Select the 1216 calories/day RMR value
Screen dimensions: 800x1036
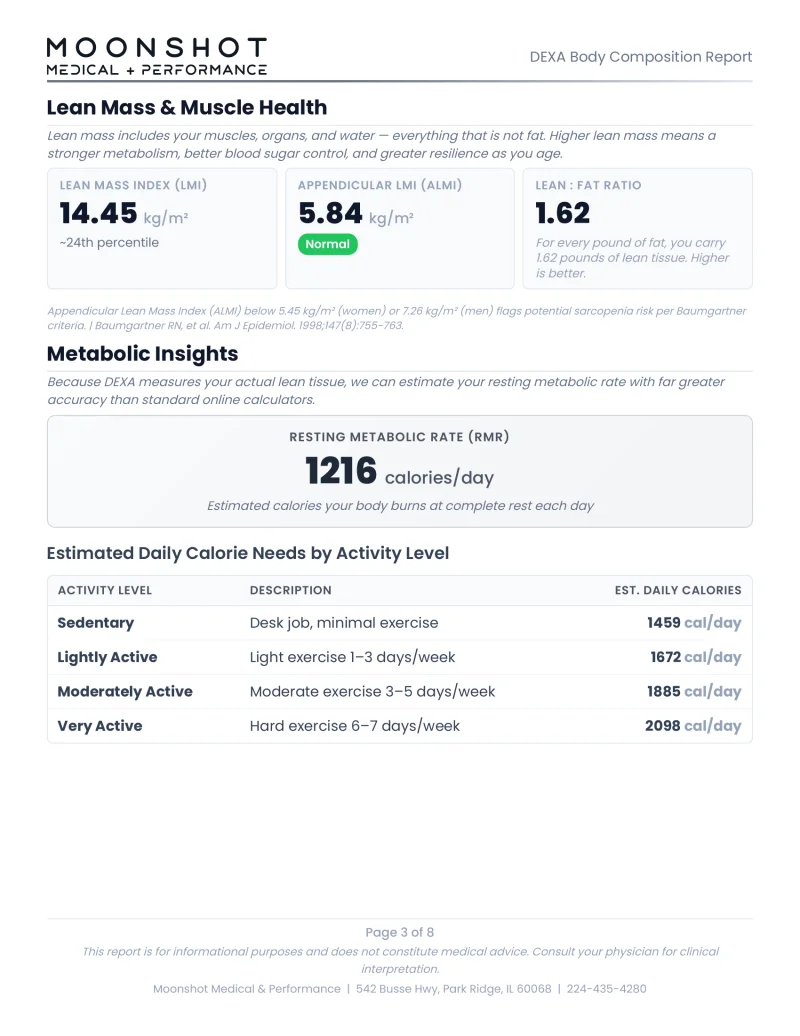tap(399, 472)
